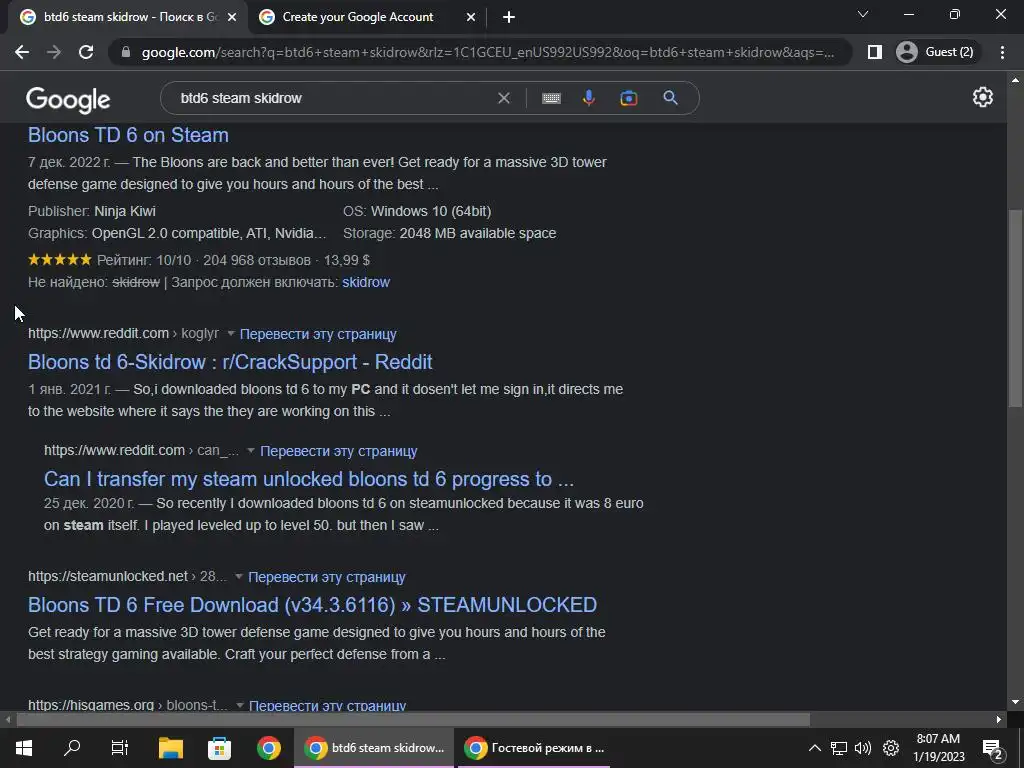Translate the hisgames.org result page
The height and width of the screenshot is (768, 1024).
[327, 705]
